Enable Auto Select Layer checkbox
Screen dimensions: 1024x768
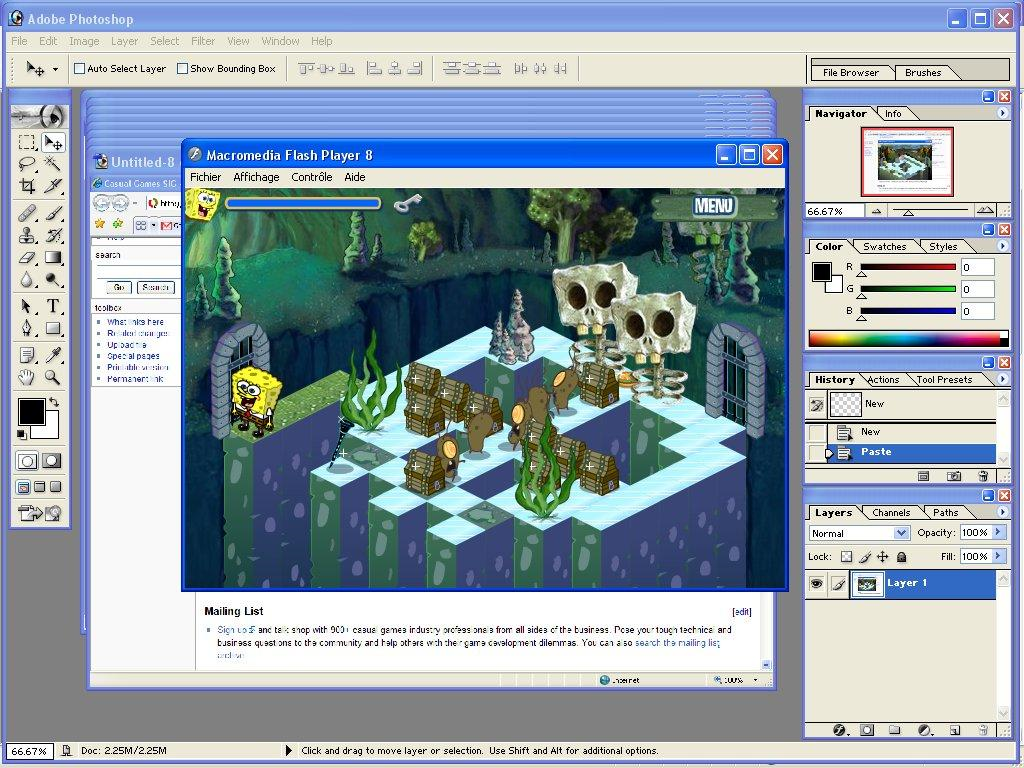click(80, 69)
